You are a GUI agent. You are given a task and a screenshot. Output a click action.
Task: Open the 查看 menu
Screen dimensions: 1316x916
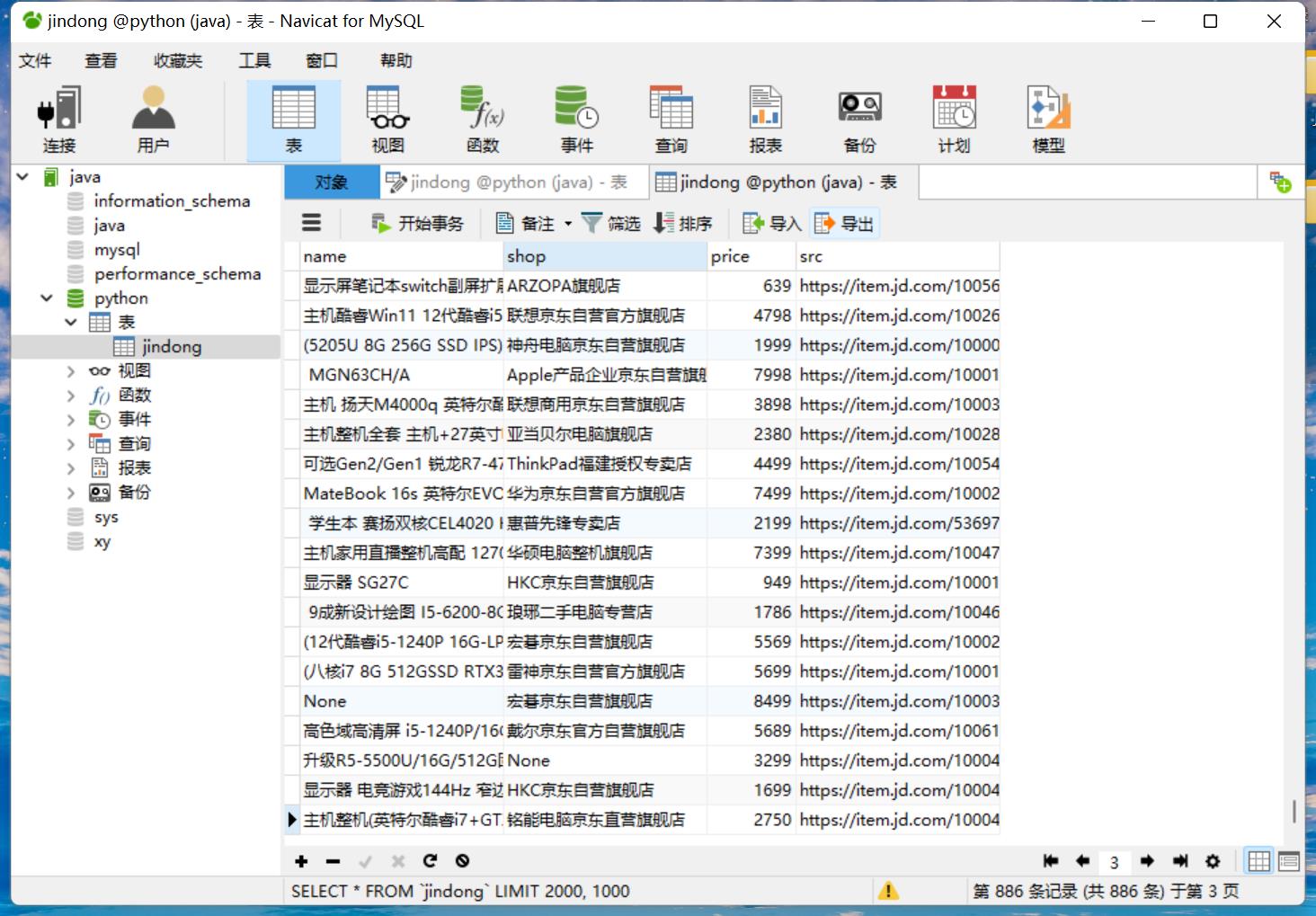click(x=101, y=60)
